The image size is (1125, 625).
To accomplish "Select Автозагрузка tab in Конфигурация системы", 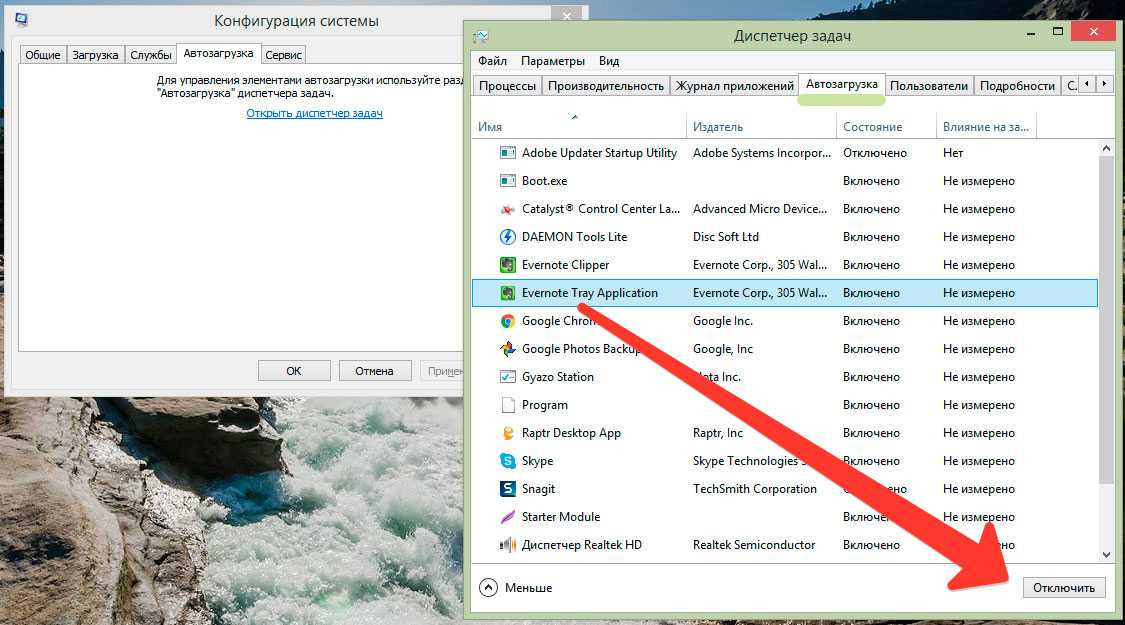I will click(218, 53).
